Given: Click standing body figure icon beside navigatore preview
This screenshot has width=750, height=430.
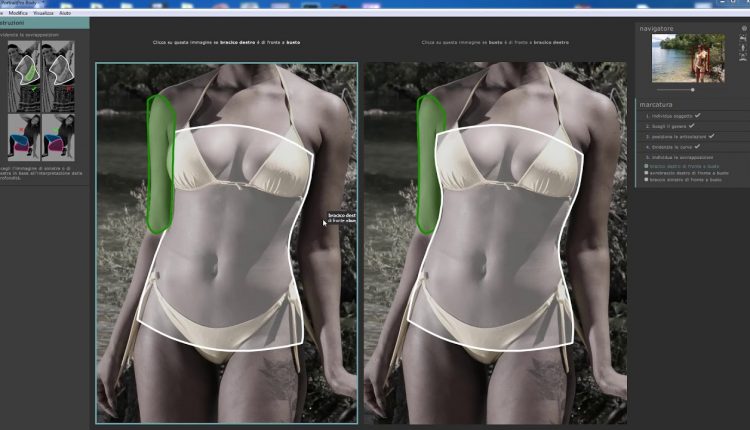Looking at the screenshot, I should point(743,48).
